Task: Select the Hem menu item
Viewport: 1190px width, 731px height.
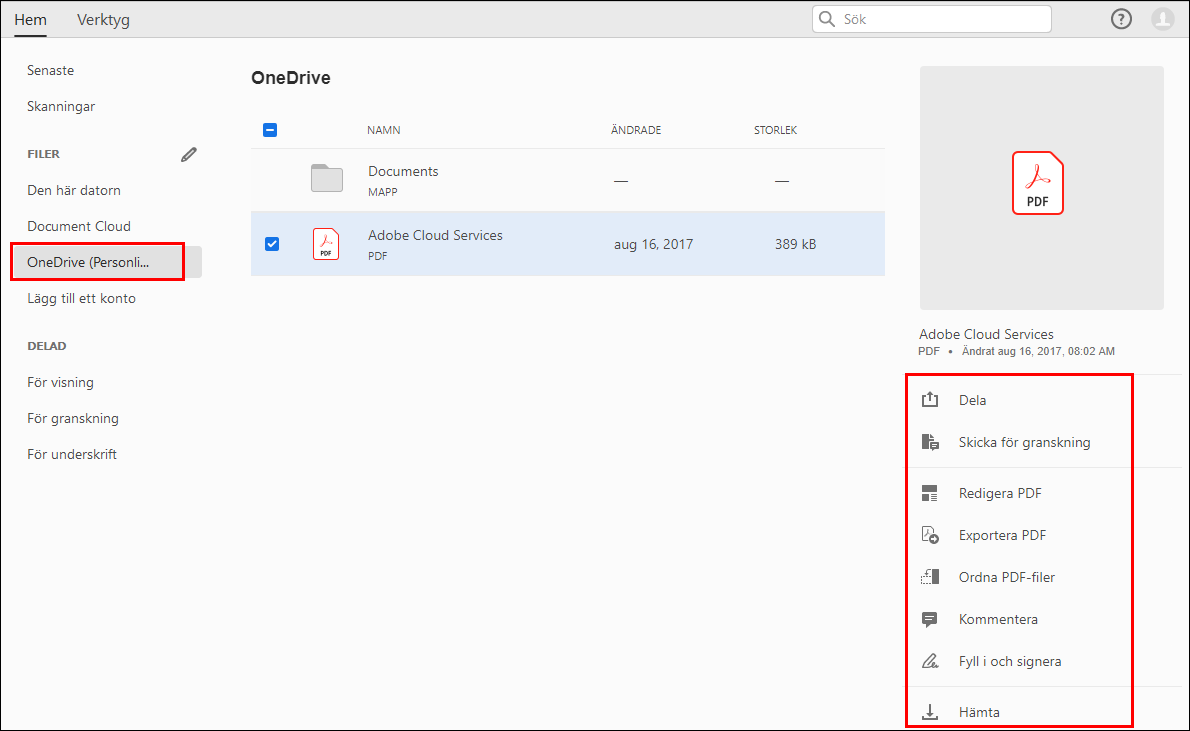Action: point(30,19)
